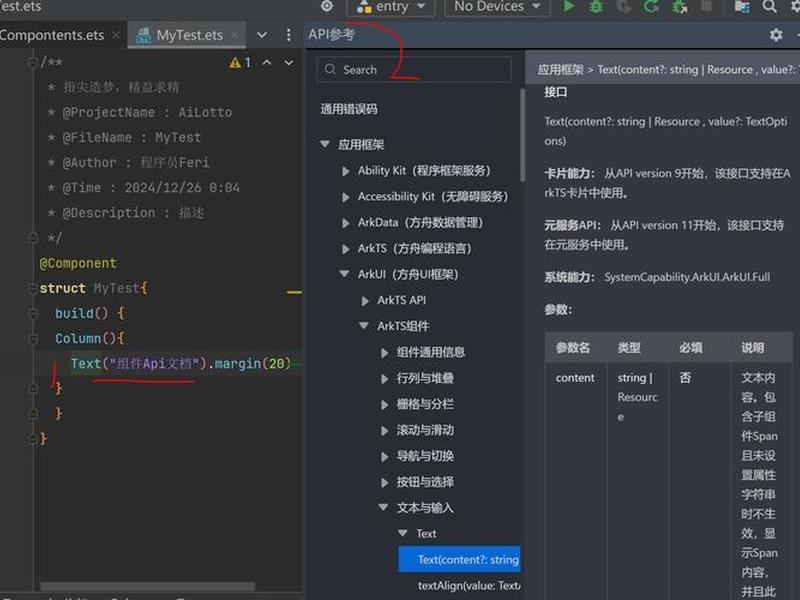This screenshot has width=800, height=600.
Task: Expand 按钮与选择 tree node
Action: [x=385, y=482]
